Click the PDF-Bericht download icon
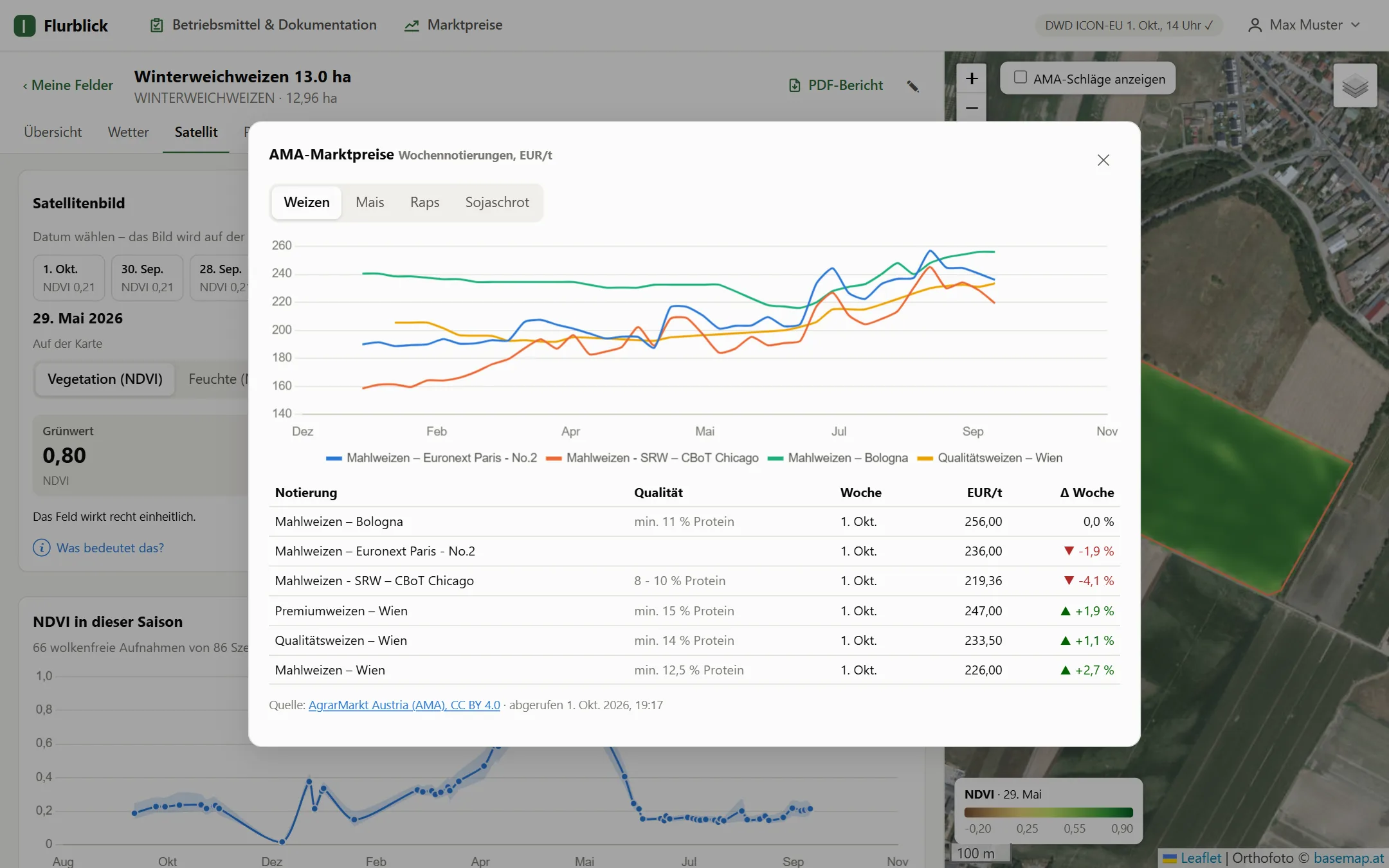Image resolution: width=1389 pixels, height=868 pixels. 795,86
